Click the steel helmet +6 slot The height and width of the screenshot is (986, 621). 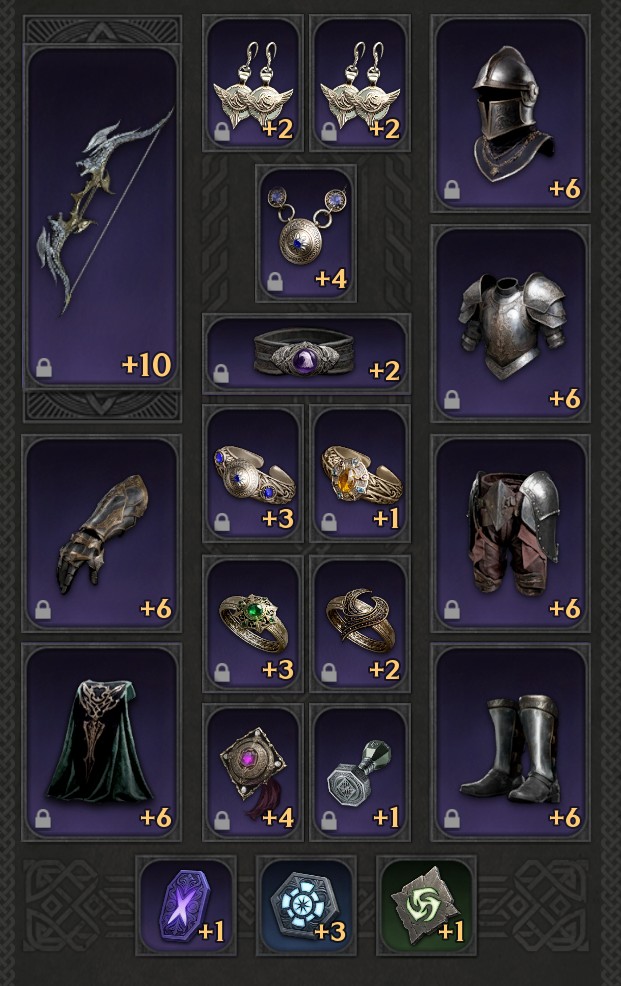[510, 113]
